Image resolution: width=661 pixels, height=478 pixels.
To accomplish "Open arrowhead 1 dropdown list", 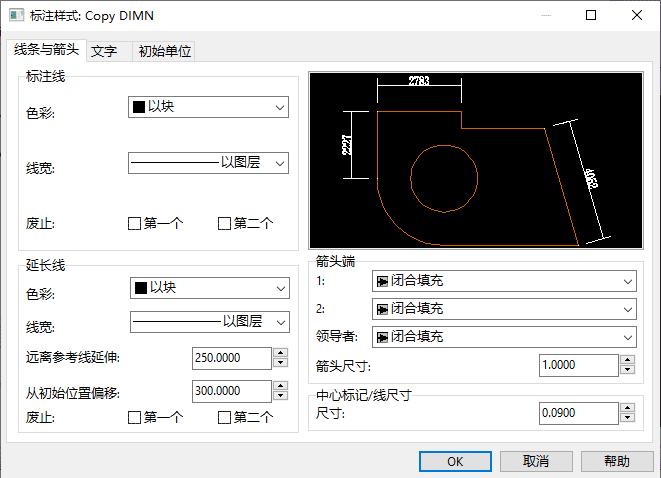I will pyautogui.click(x=503, y=282).
